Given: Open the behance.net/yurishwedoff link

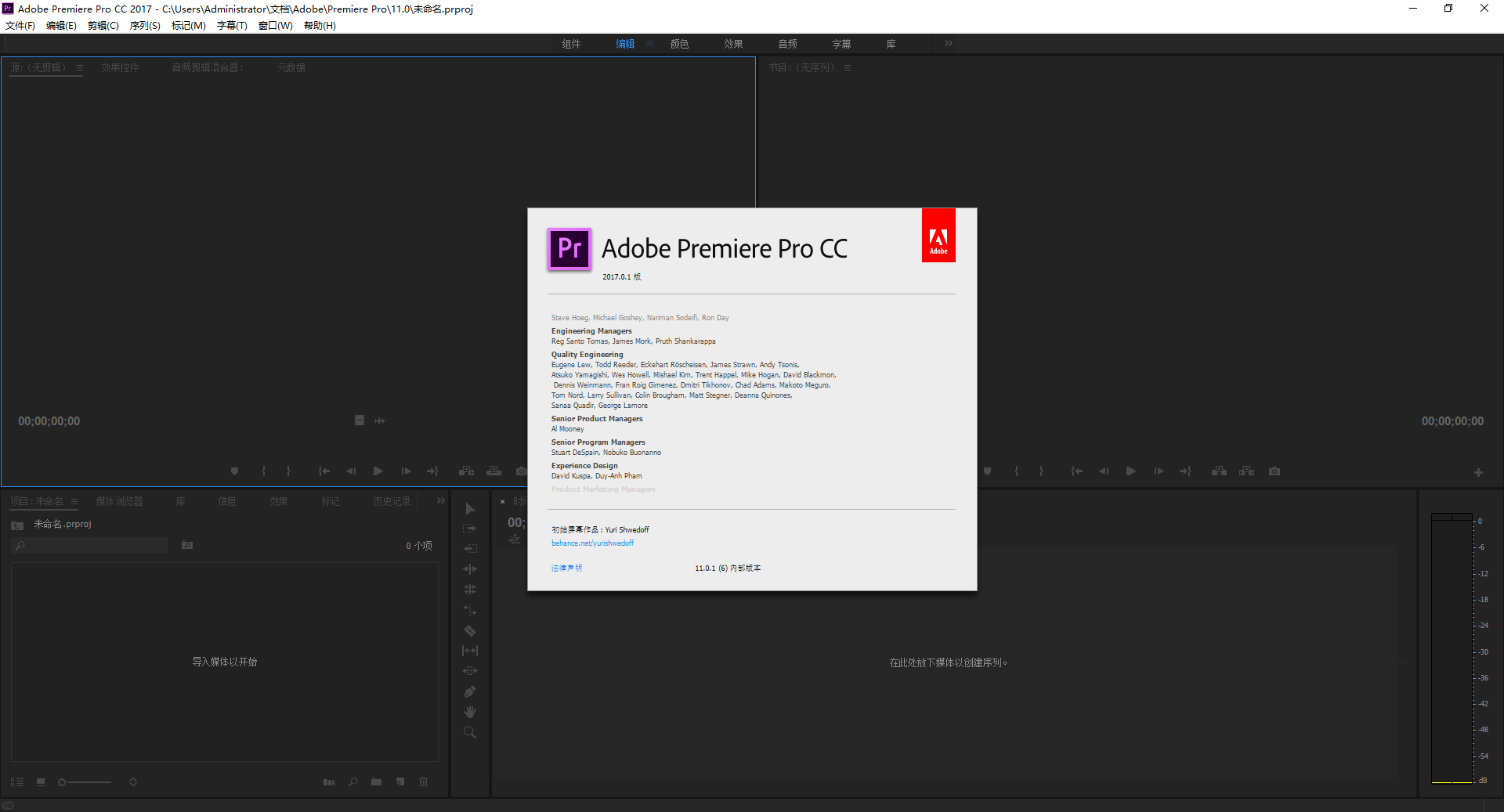Looking at the screenshot, I should (592, 543).
